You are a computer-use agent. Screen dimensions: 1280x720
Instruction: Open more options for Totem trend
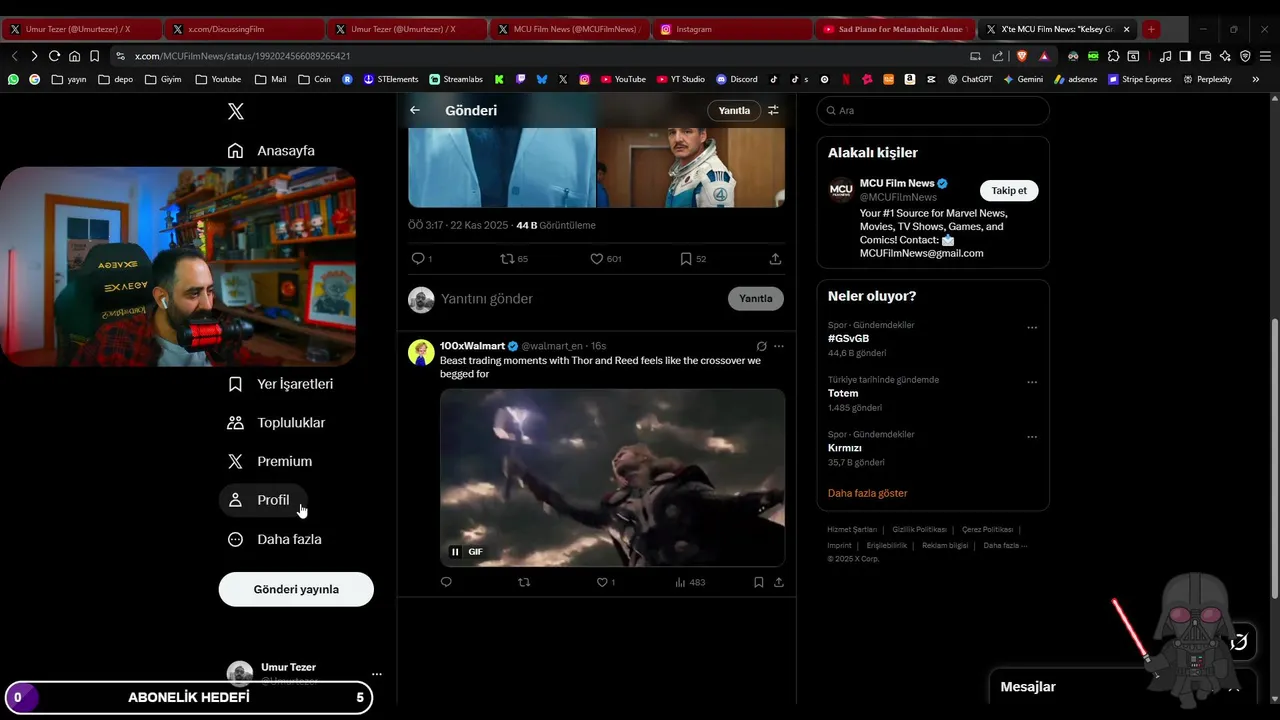click(1032, 382)
